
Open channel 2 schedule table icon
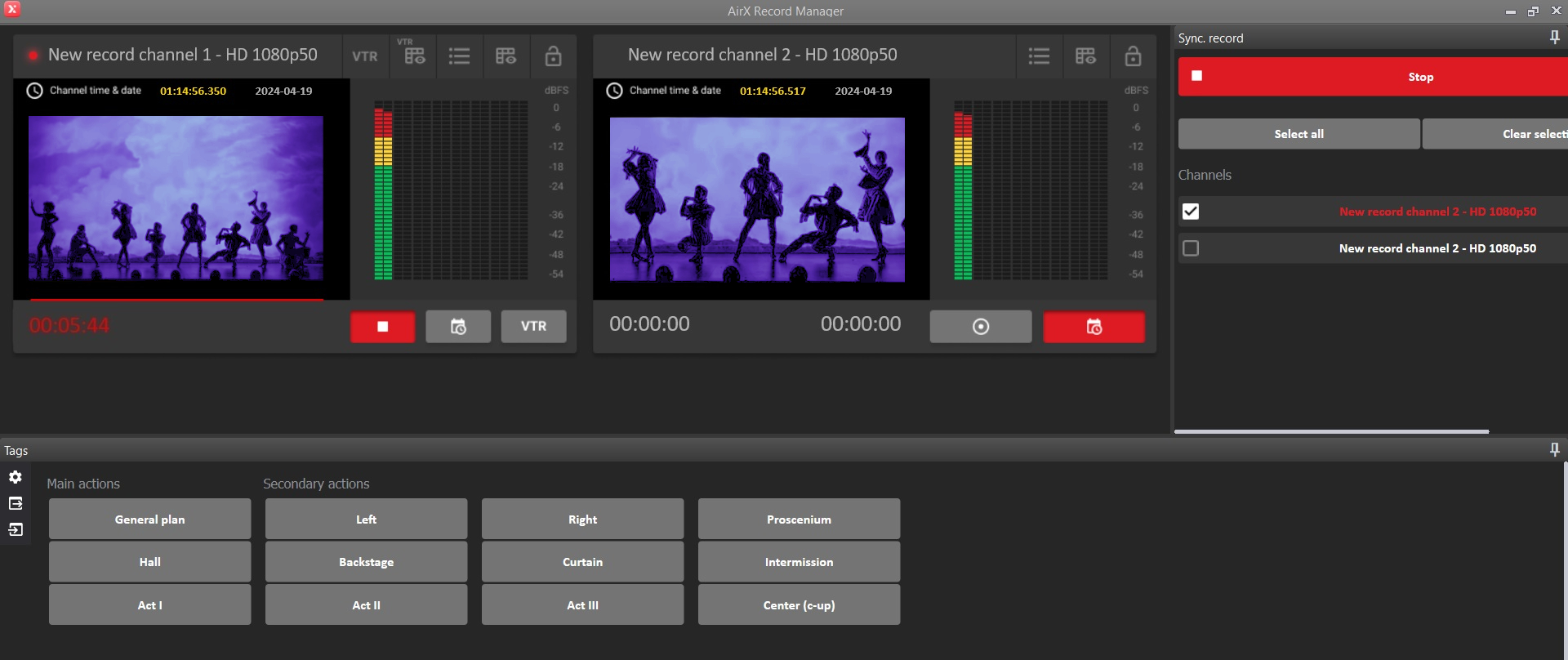[1085, 56]
